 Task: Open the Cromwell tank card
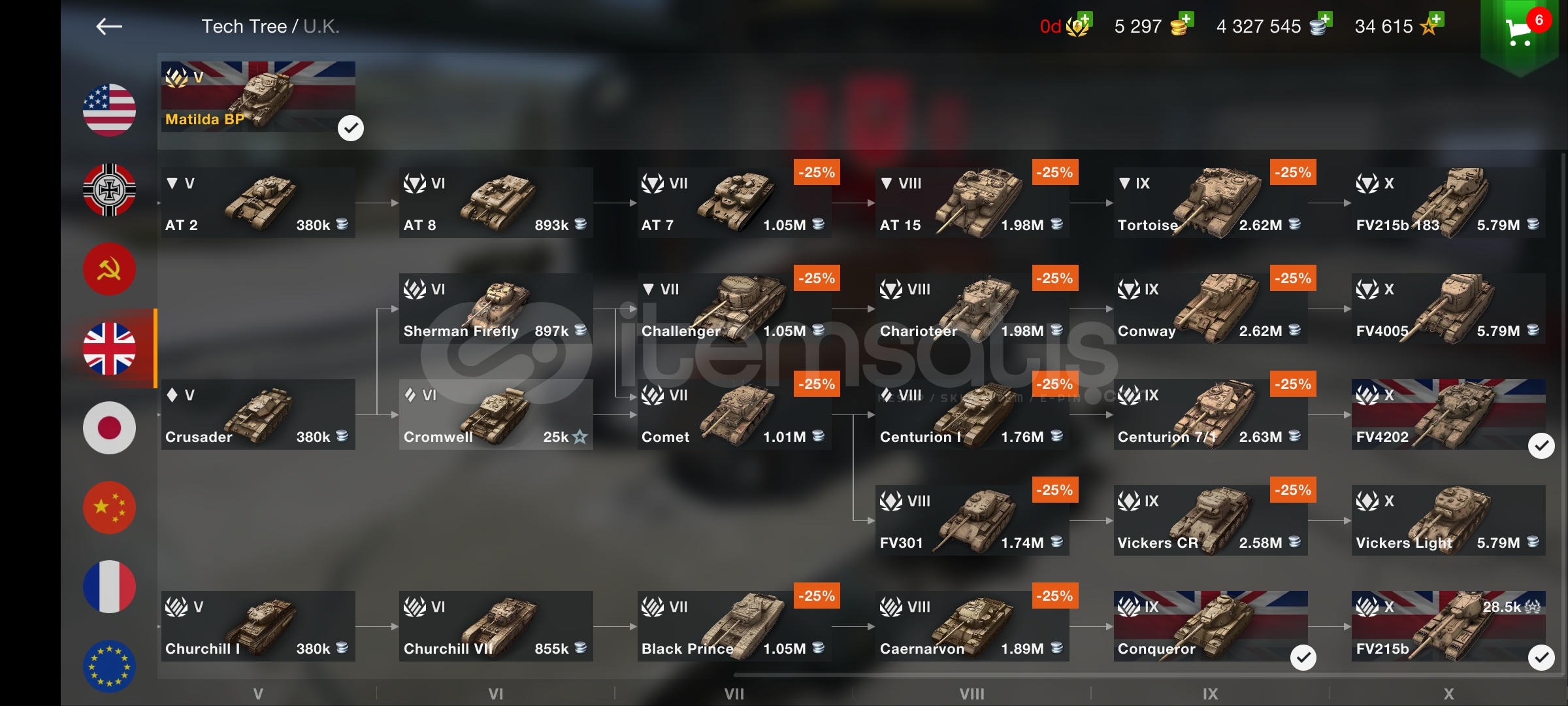(496, 414)
